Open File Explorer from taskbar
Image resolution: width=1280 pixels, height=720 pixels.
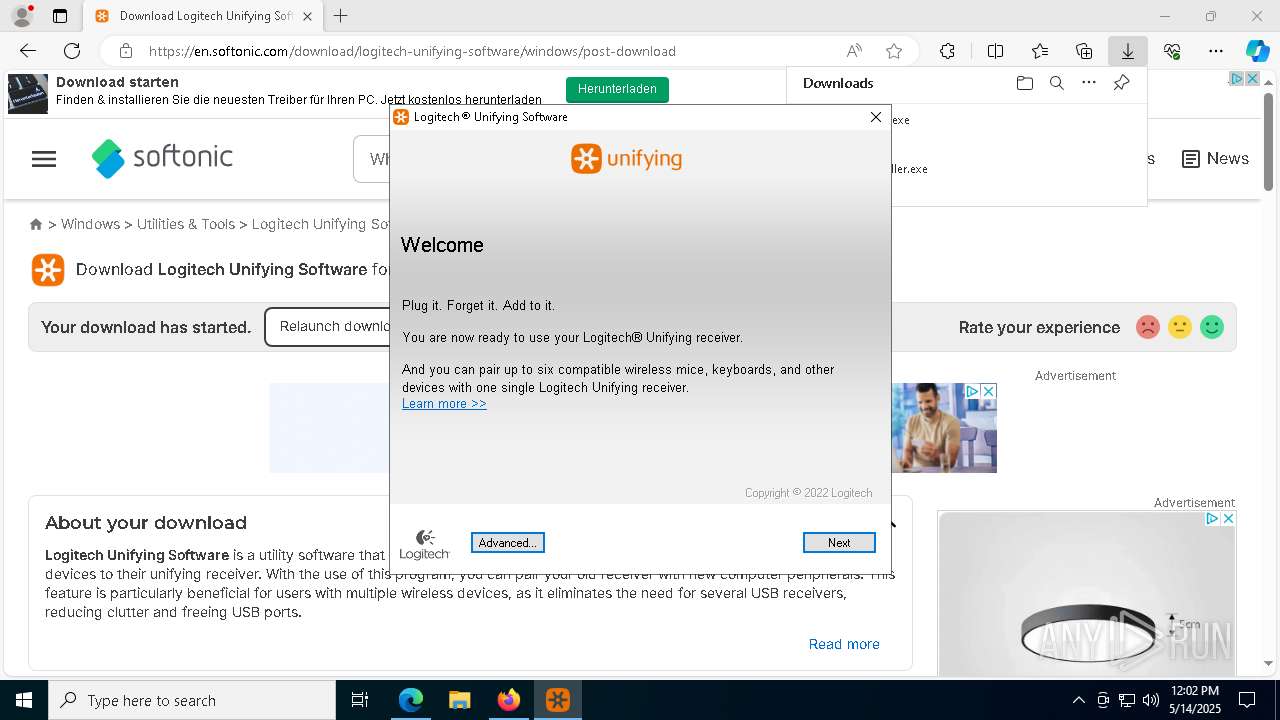coord(460,700)
